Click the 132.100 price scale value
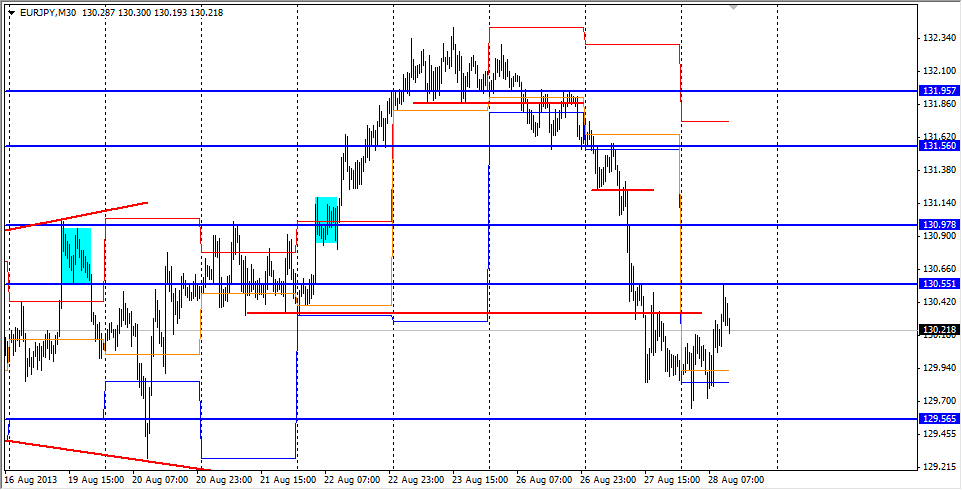The width and height of the screenshot is (962, 490). [939, 71]
